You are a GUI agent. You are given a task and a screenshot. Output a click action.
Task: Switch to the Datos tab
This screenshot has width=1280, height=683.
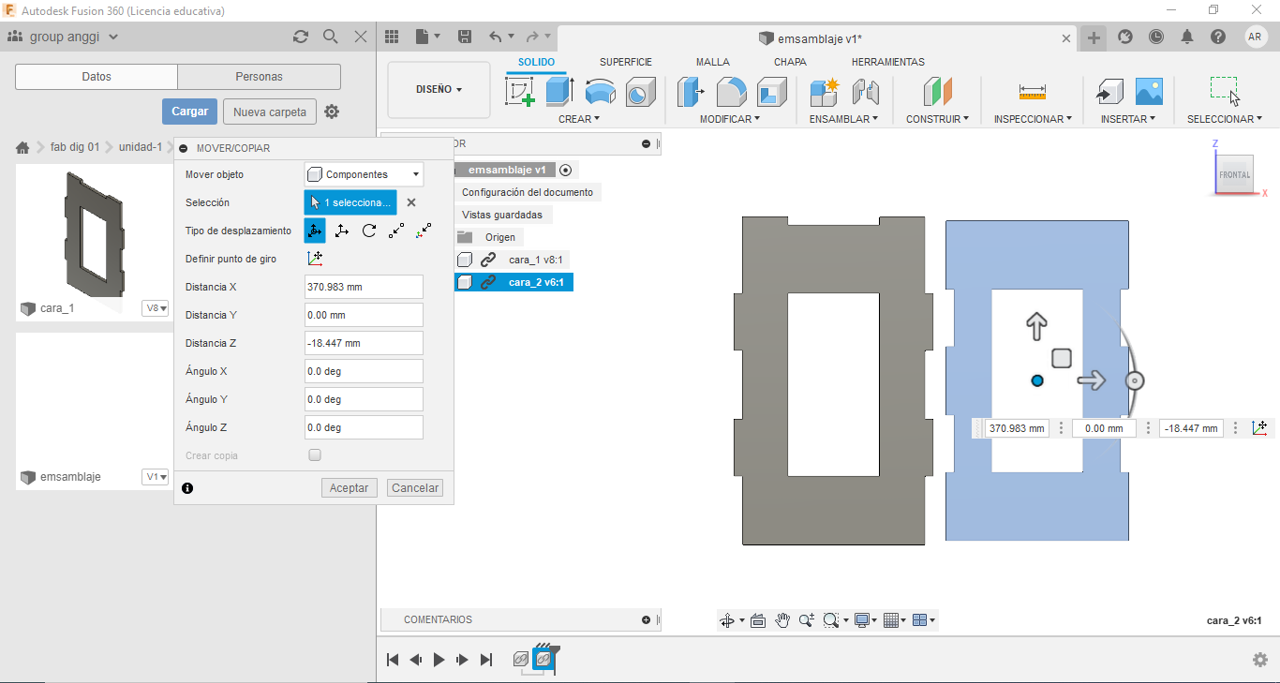point(97,77)
